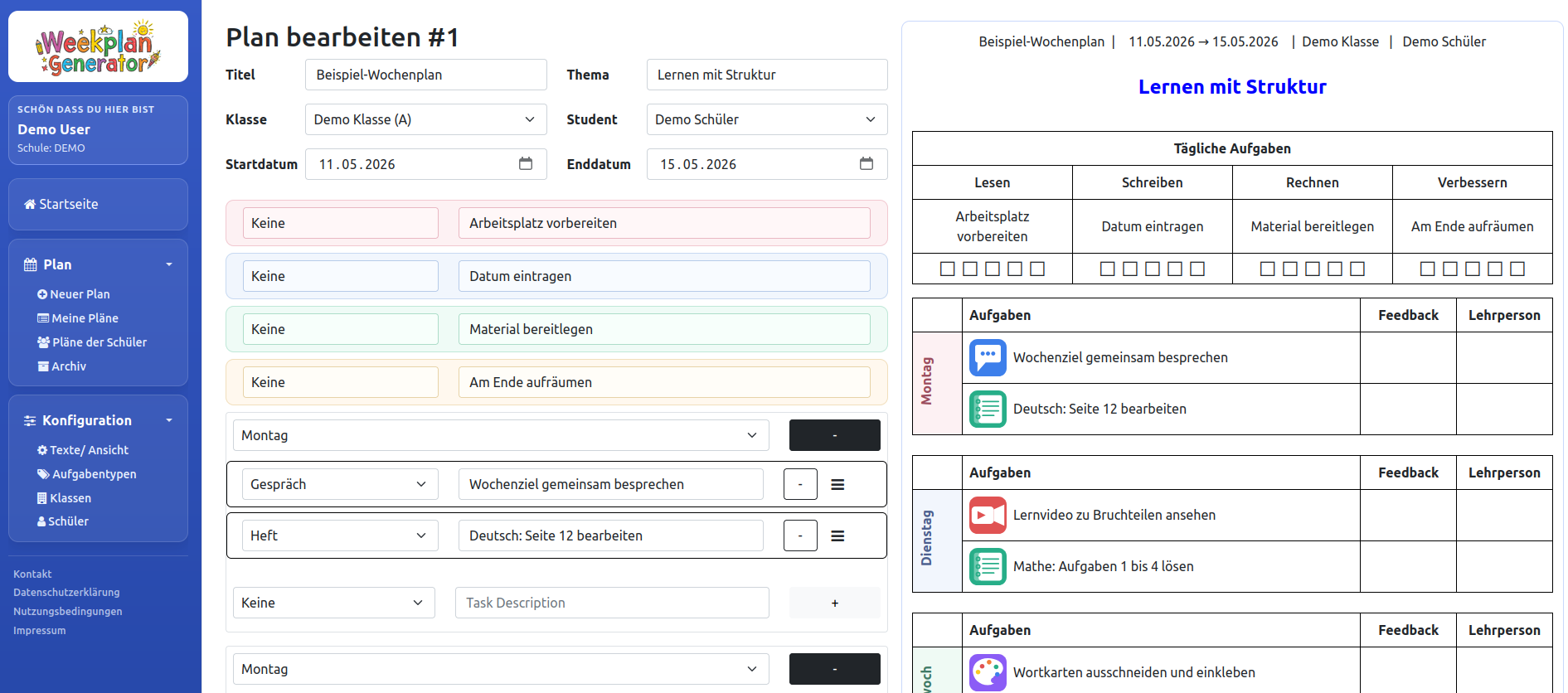
Task: Remove the first Montag day block
Action: click(x=835, y=435)
